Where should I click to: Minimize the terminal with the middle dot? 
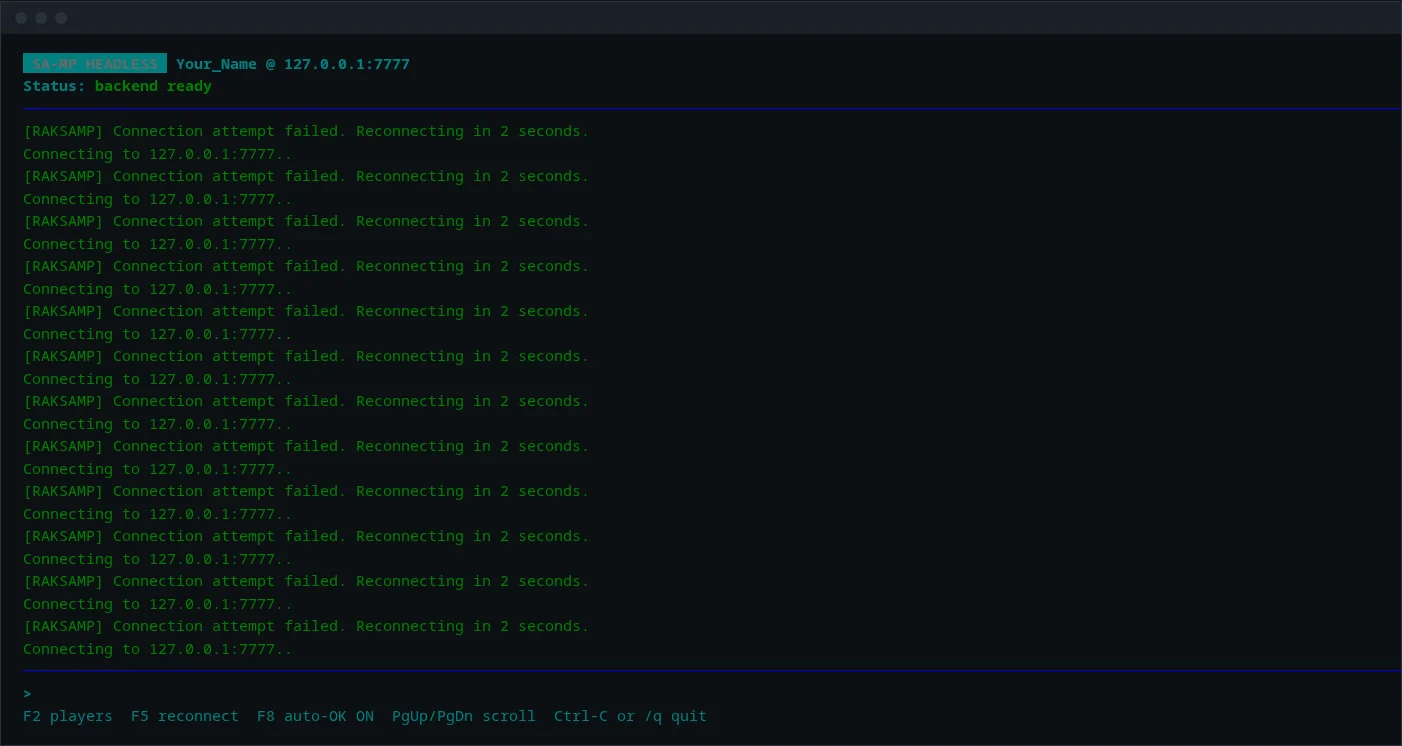point(41,18)
